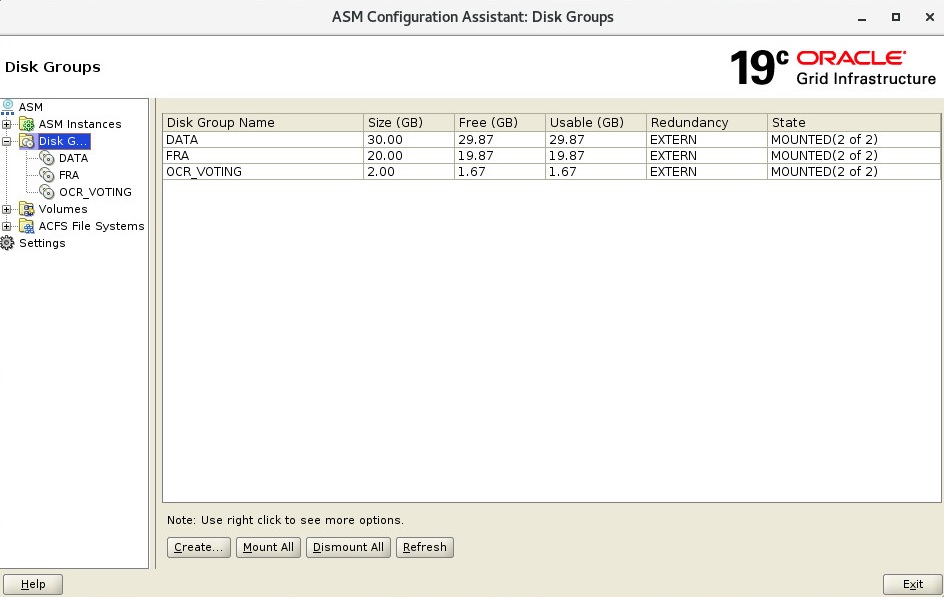Click the Exit button

point(913,584)
